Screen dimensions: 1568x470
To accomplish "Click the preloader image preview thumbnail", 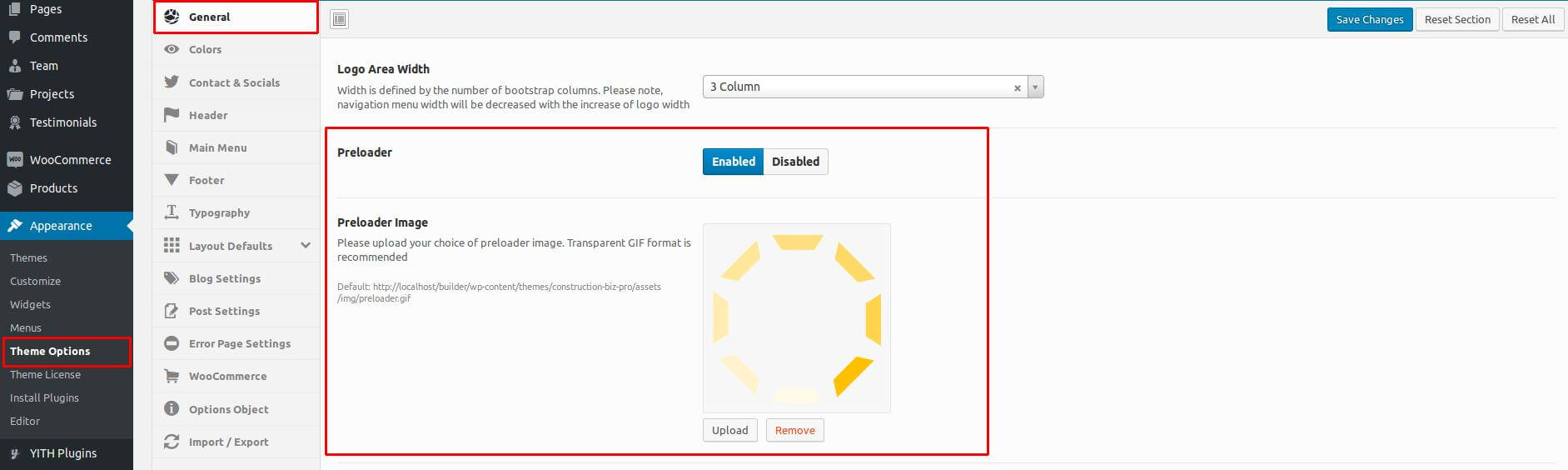I will point(797,317).
